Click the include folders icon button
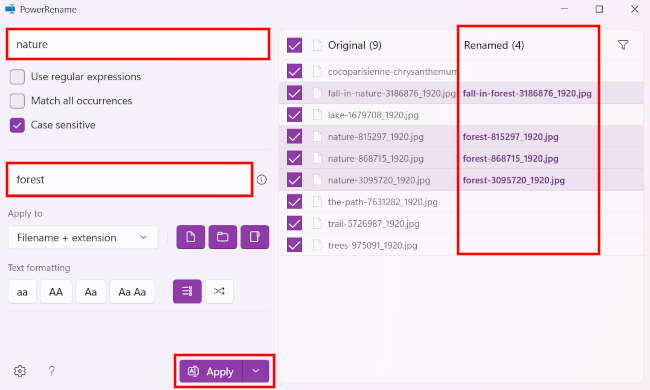650x390 pixels. [223, 237]
